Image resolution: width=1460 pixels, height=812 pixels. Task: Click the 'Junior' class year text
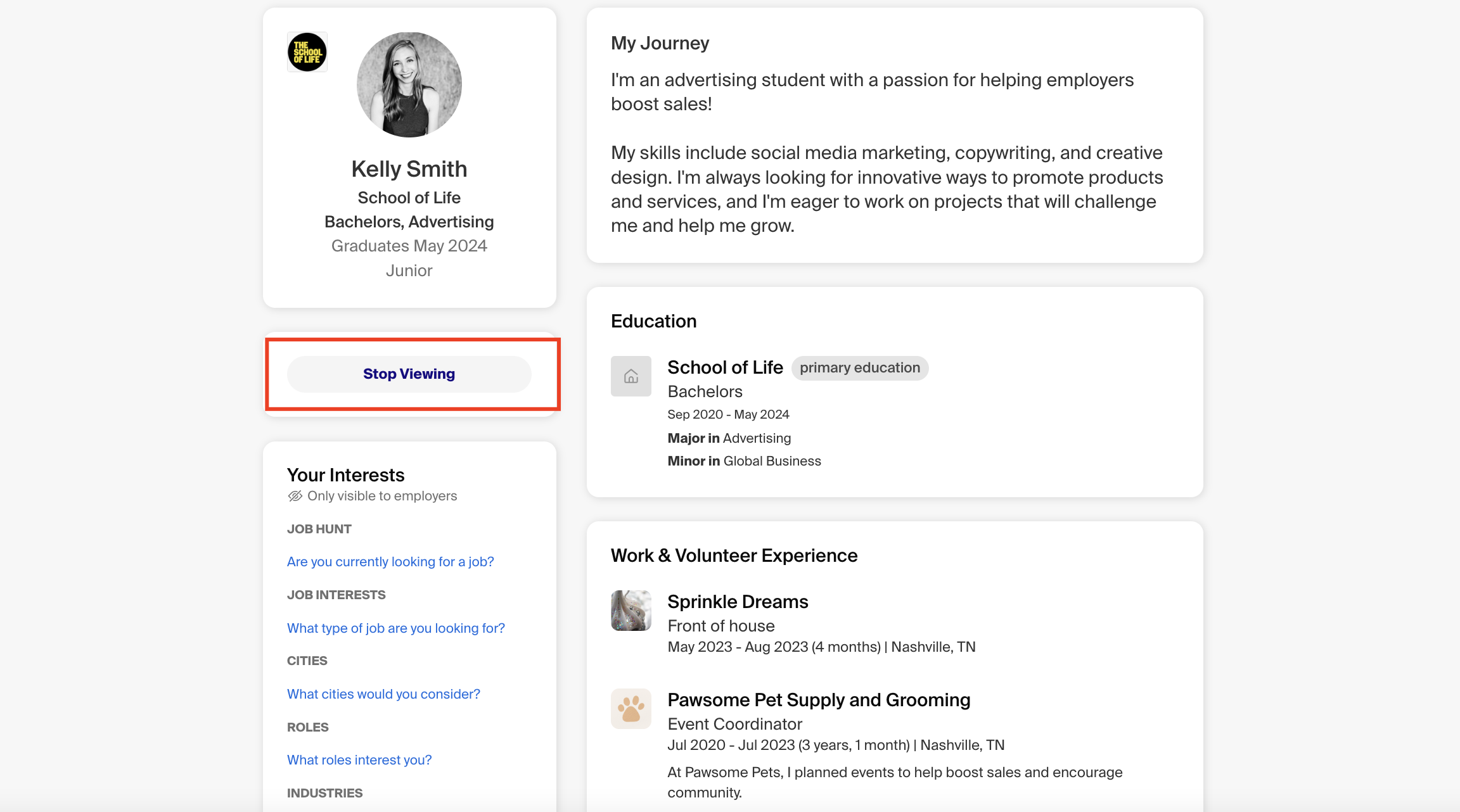coord(409,270)
